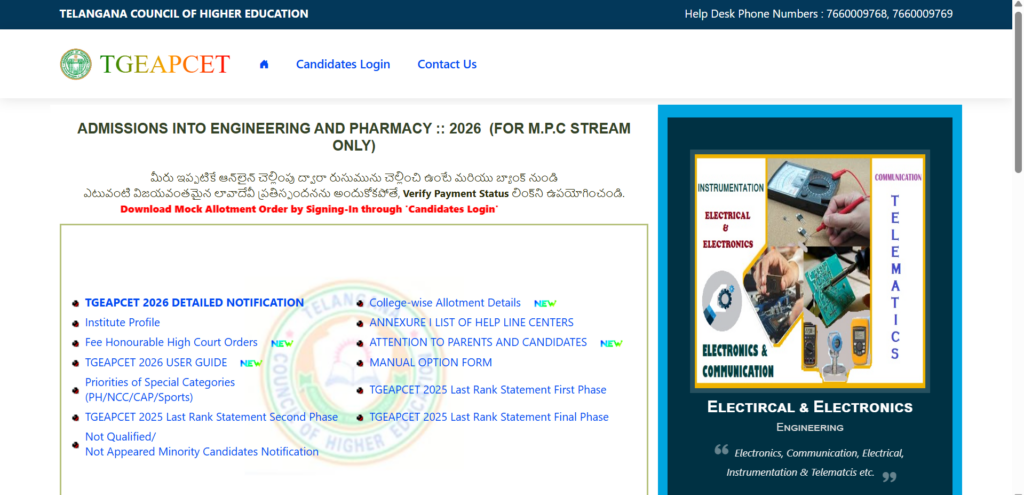Open the Candidates Login menu item
Image resolution: width=1024 pixels, height=495 pixels.
click(343, 64)
